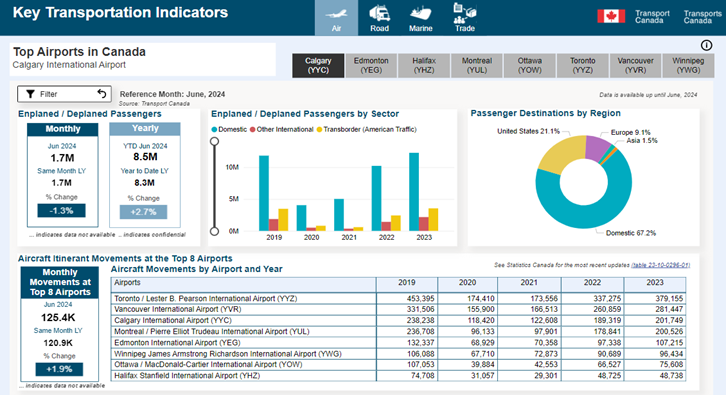Select the Calgary International Airport (YYC) table row
The image size is (726, 395).
click(x=398, y=320)
